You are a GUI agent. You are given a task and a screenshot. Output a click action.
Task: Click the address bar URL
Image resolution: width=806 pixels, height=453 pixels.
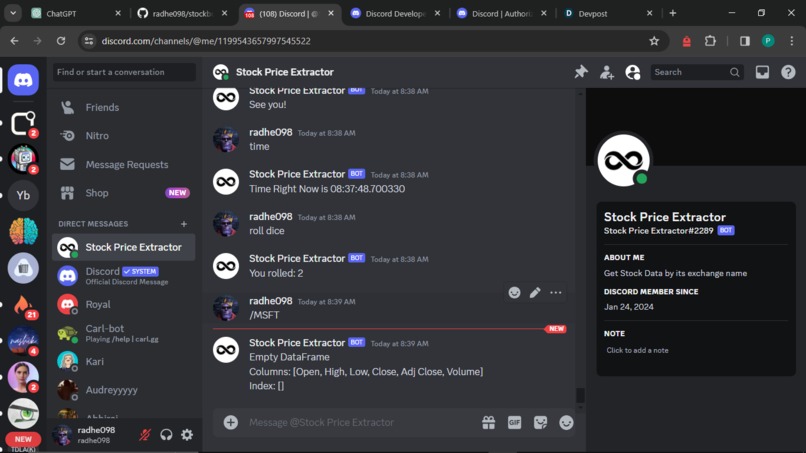[206, 41]
